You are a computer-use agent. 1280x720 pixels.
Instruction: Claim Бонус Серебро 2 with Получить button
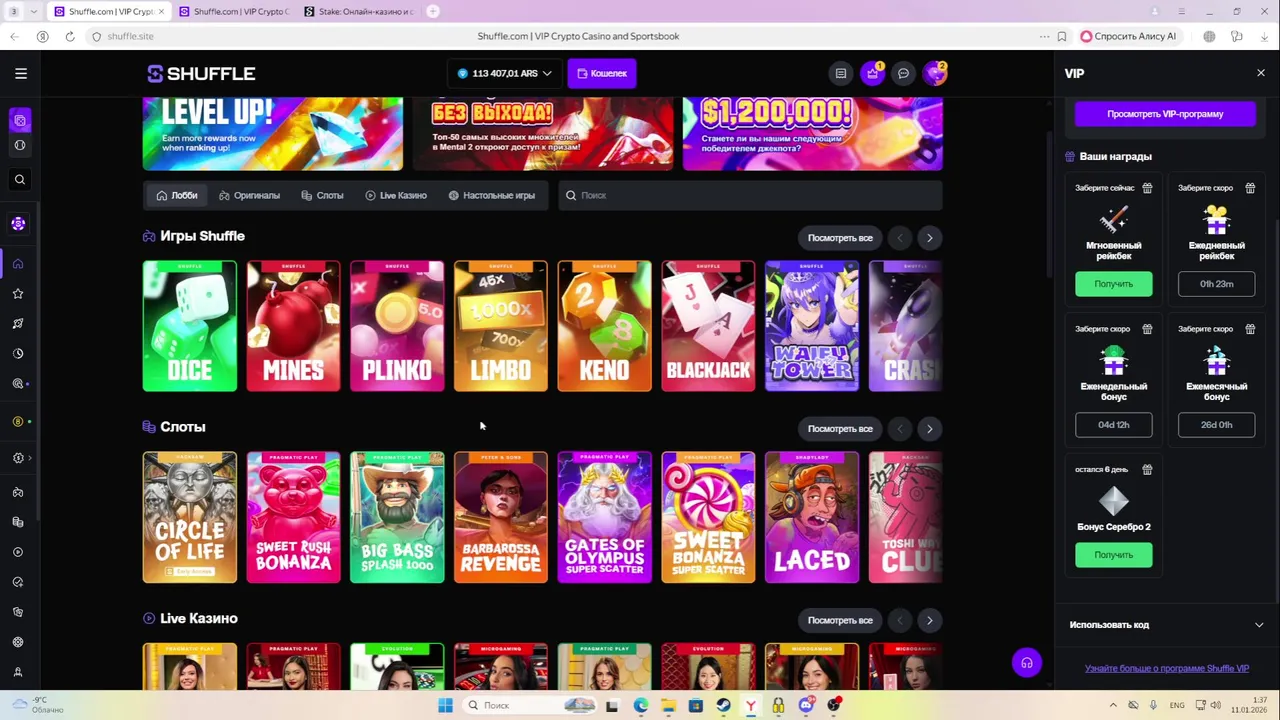[1114, 555]
